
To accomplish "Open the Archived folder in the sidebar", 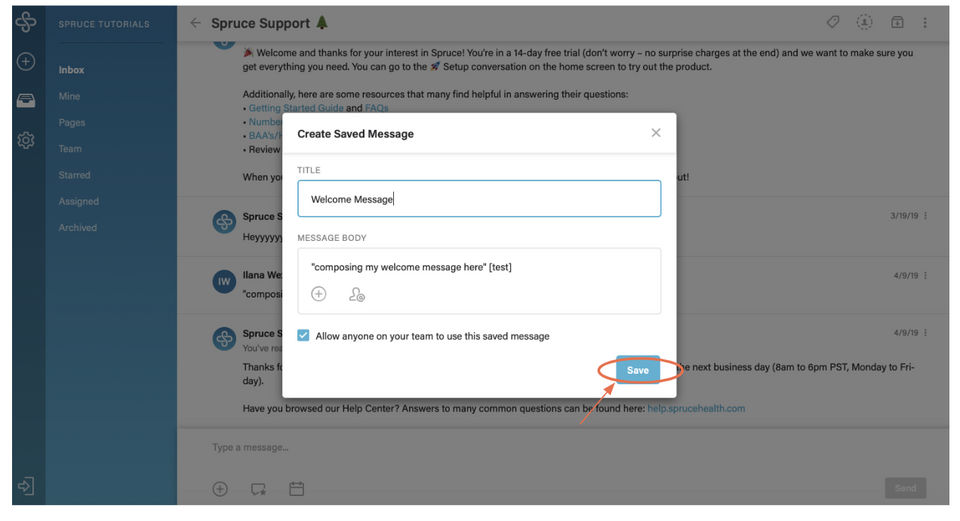I will [x=77, y=228].
